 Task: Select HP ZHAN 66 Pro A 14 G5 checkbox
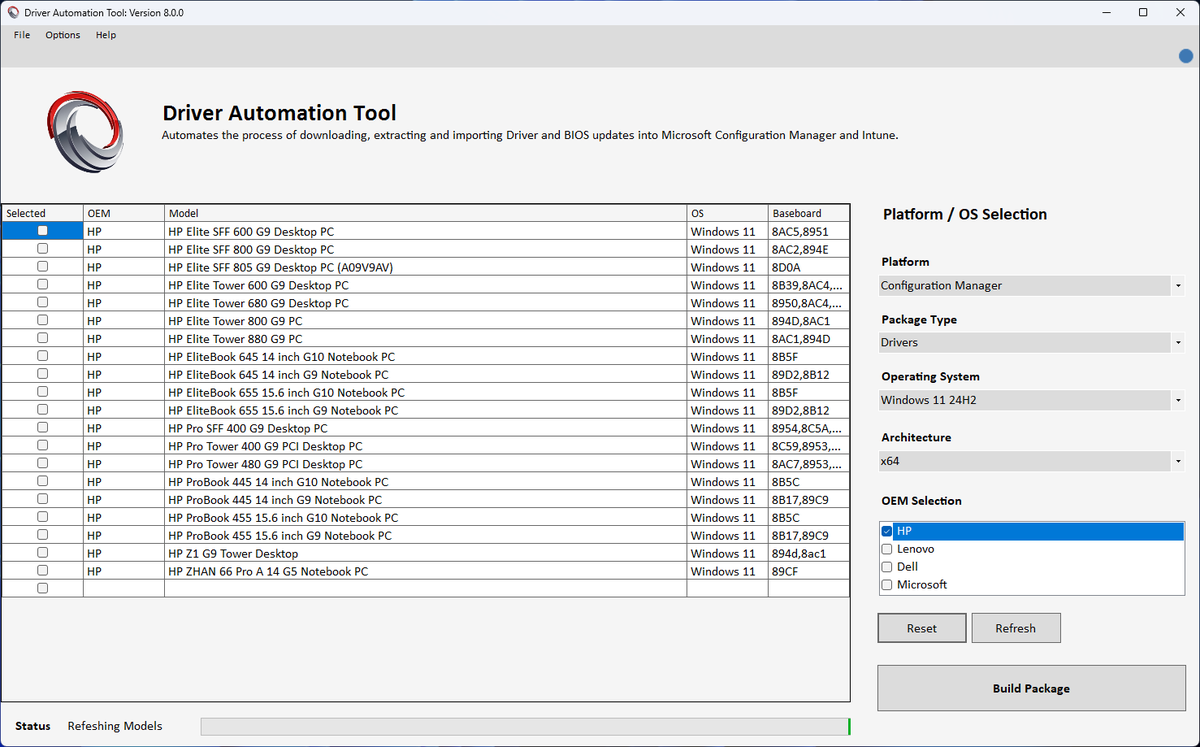(x=42, y=571)
